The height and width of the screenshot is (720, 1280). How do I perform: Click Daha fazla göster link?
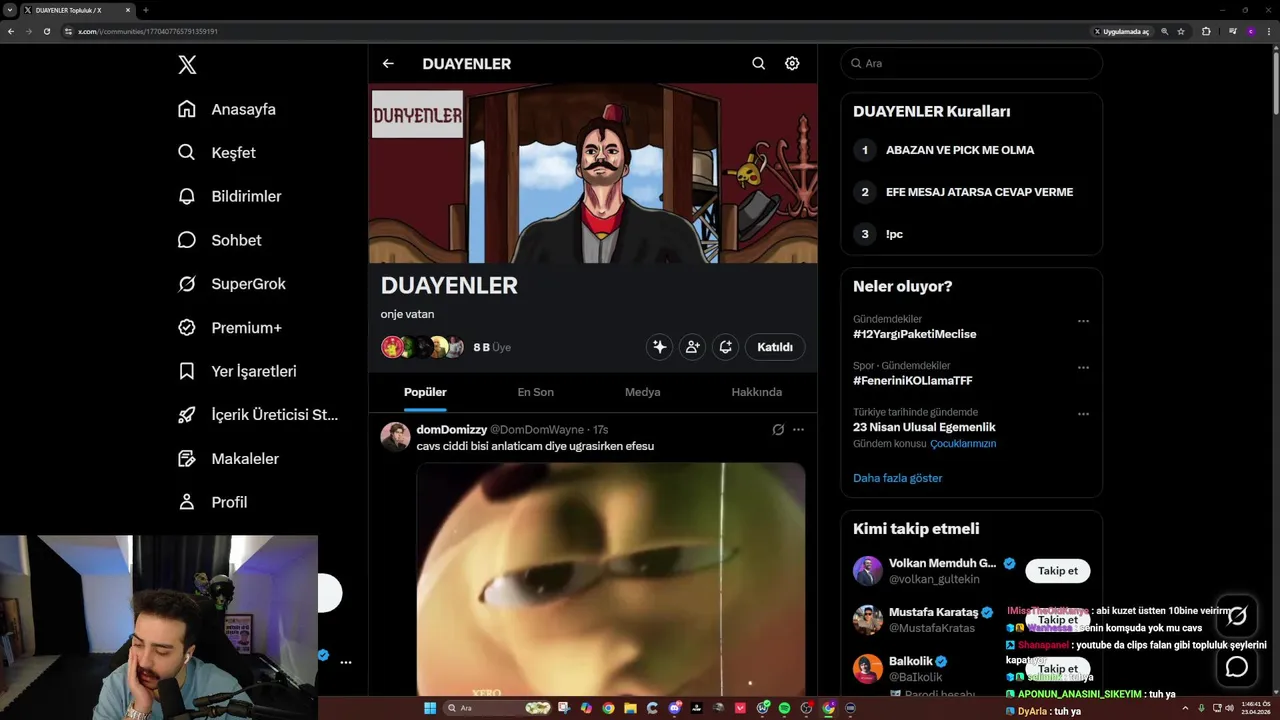coord(897,478)
